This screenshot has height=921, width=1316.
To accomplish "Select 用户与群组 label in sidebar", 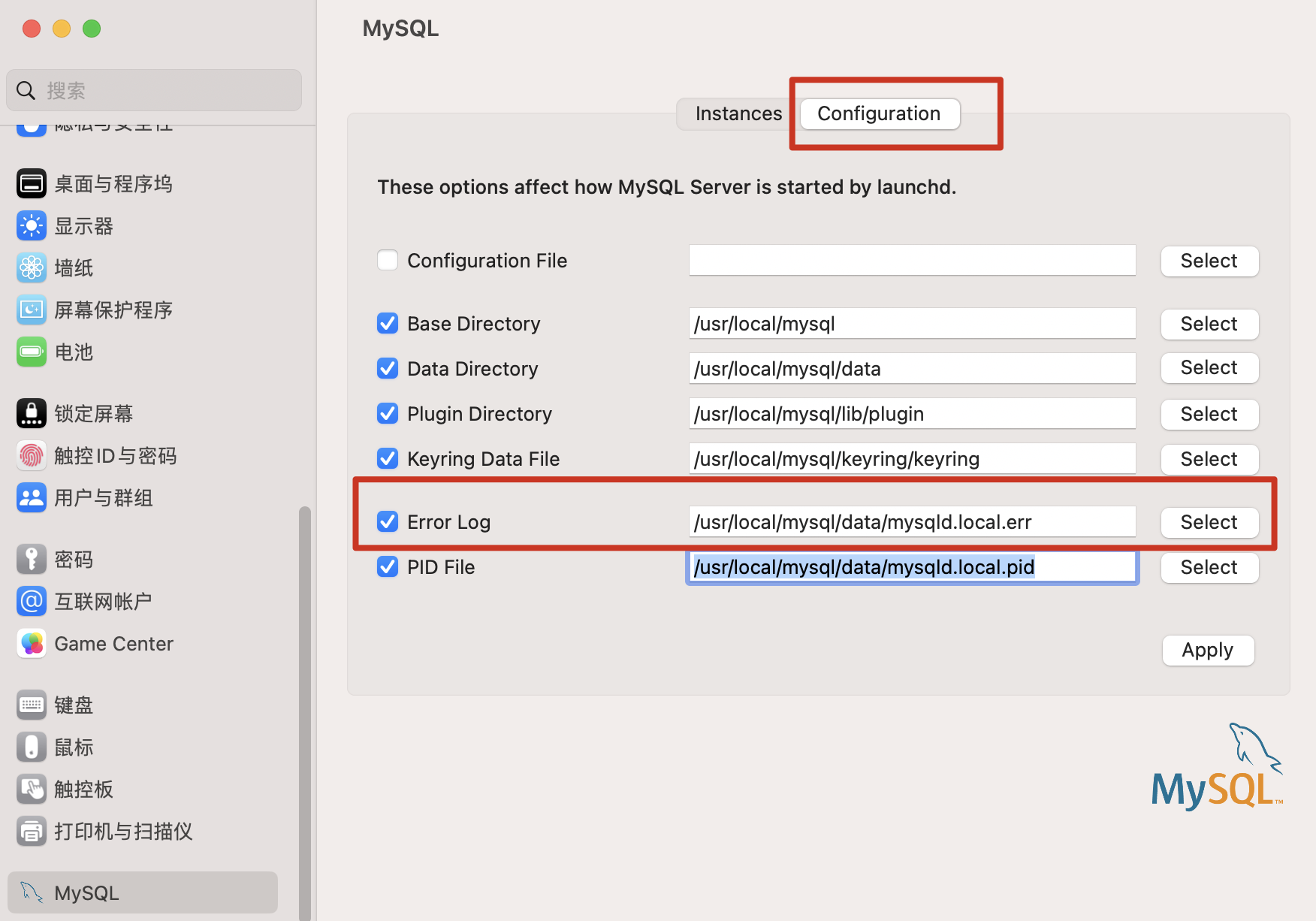I will tap(104, 498).
